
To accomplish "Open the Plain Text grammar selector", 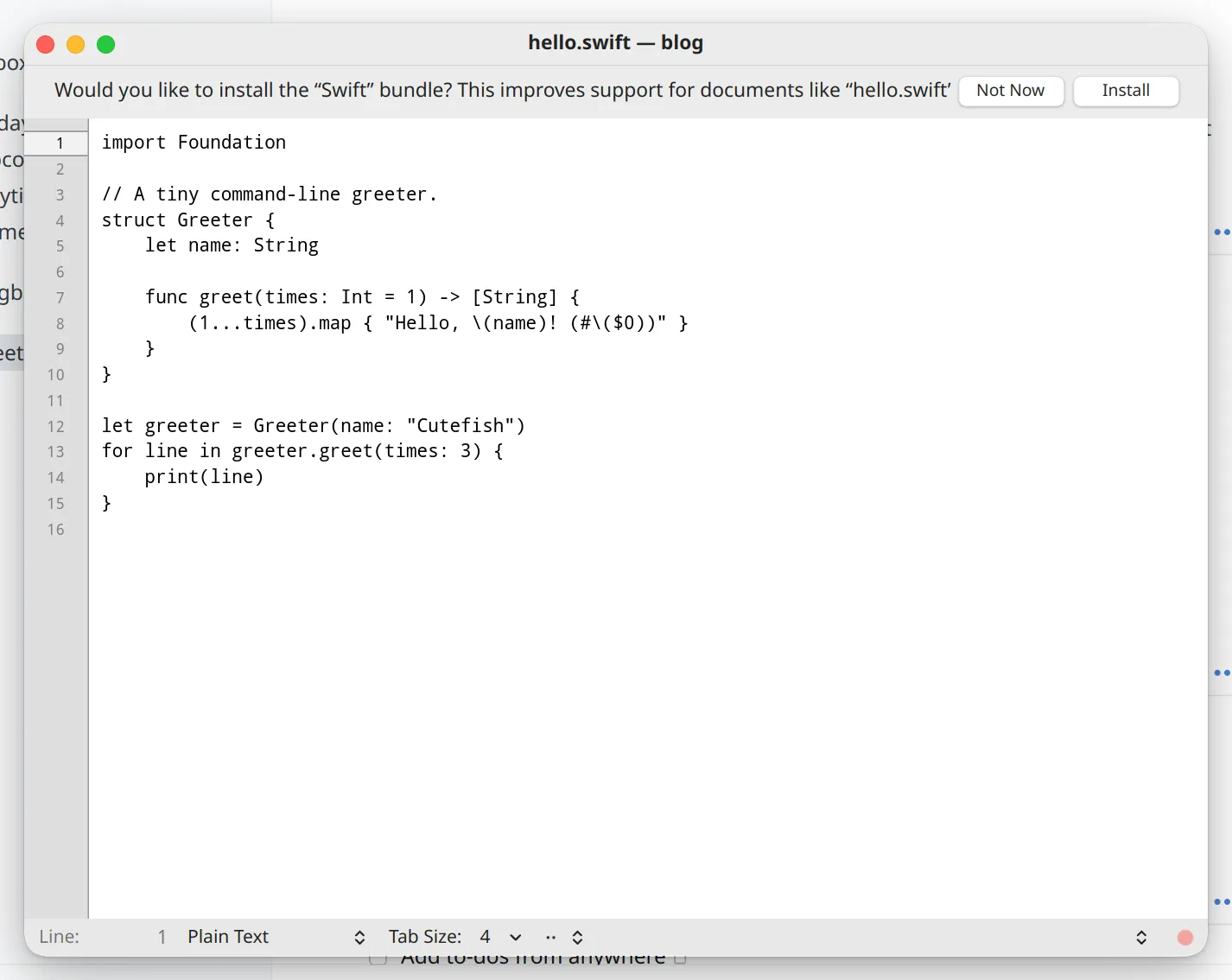I will coord(276,937).
